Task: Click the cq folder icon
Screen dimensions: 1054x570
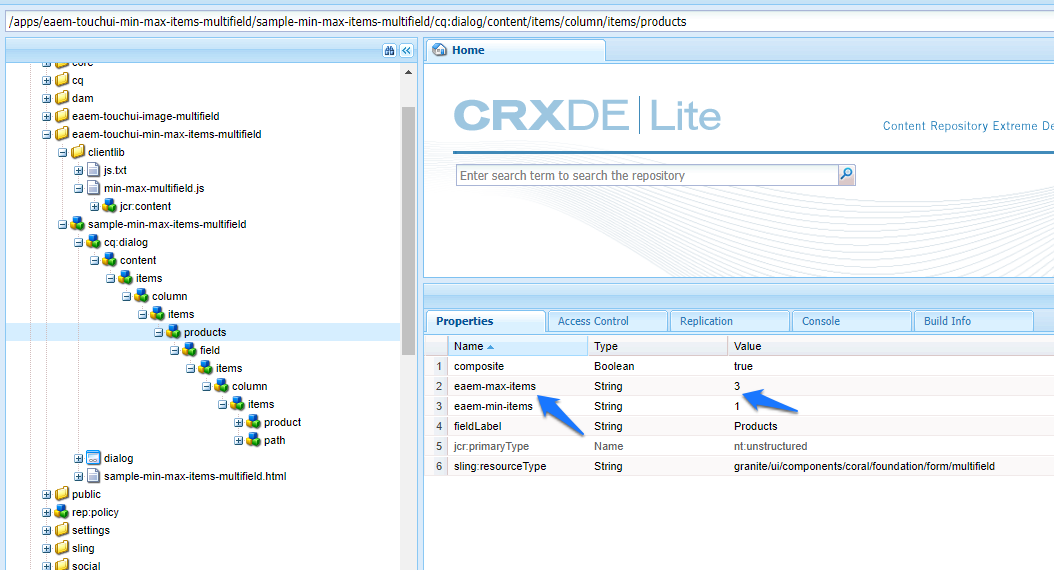Action: pyautogui.click(x=63, y=80)
